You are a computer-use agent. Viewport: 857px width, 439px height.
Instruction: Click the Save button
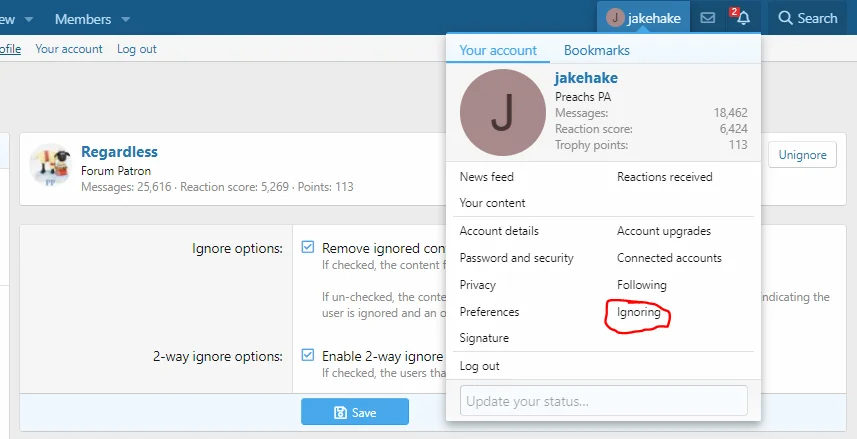click(x=355, y=412)
